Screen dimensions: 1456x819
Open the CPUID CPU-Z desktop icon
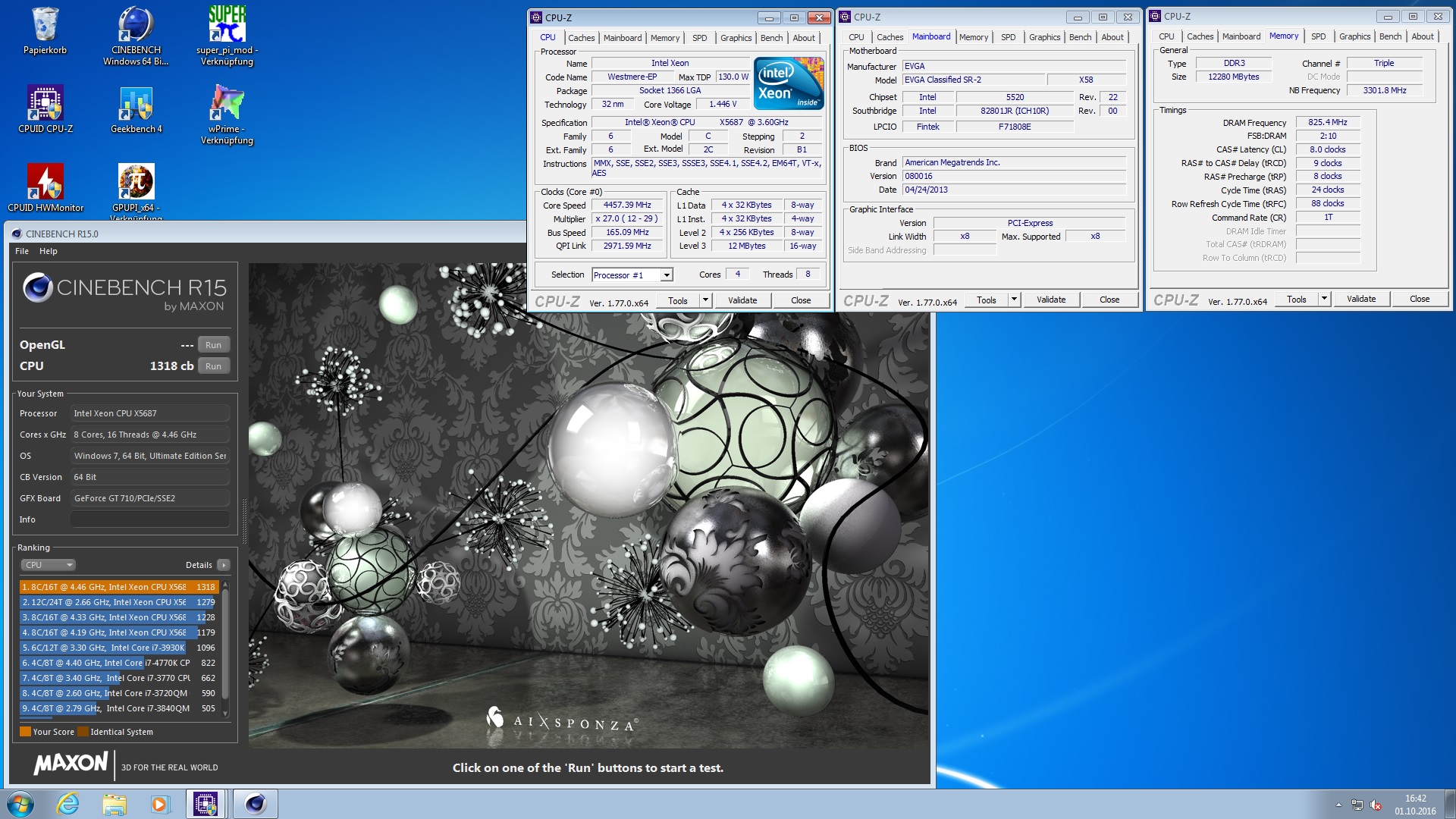click(45, 110)
